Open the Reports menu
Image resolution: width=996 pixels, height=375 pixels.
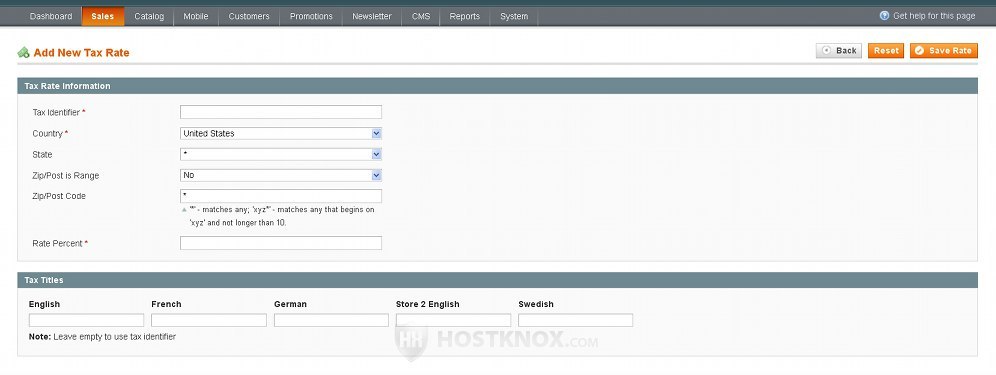pos(464,17)
